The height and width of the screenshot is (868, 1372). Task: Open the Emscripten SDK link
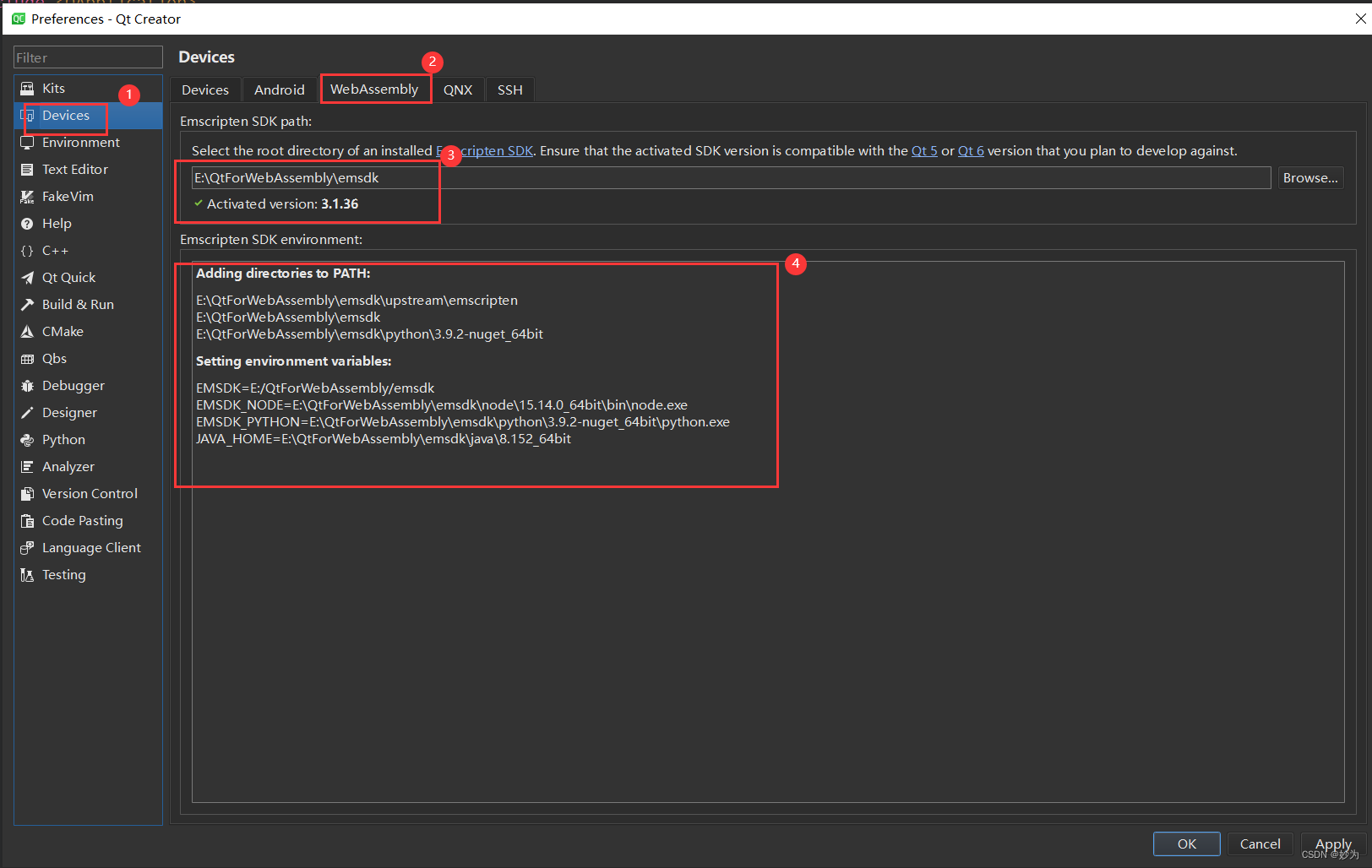(484, 151)
